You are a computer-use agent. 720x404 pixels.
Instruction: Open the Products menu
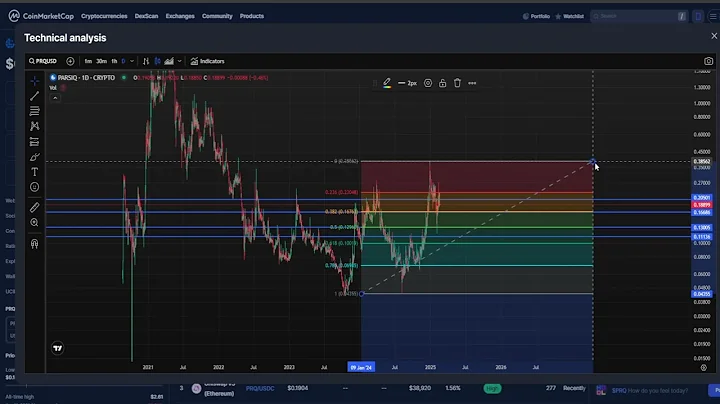[252, 16]
